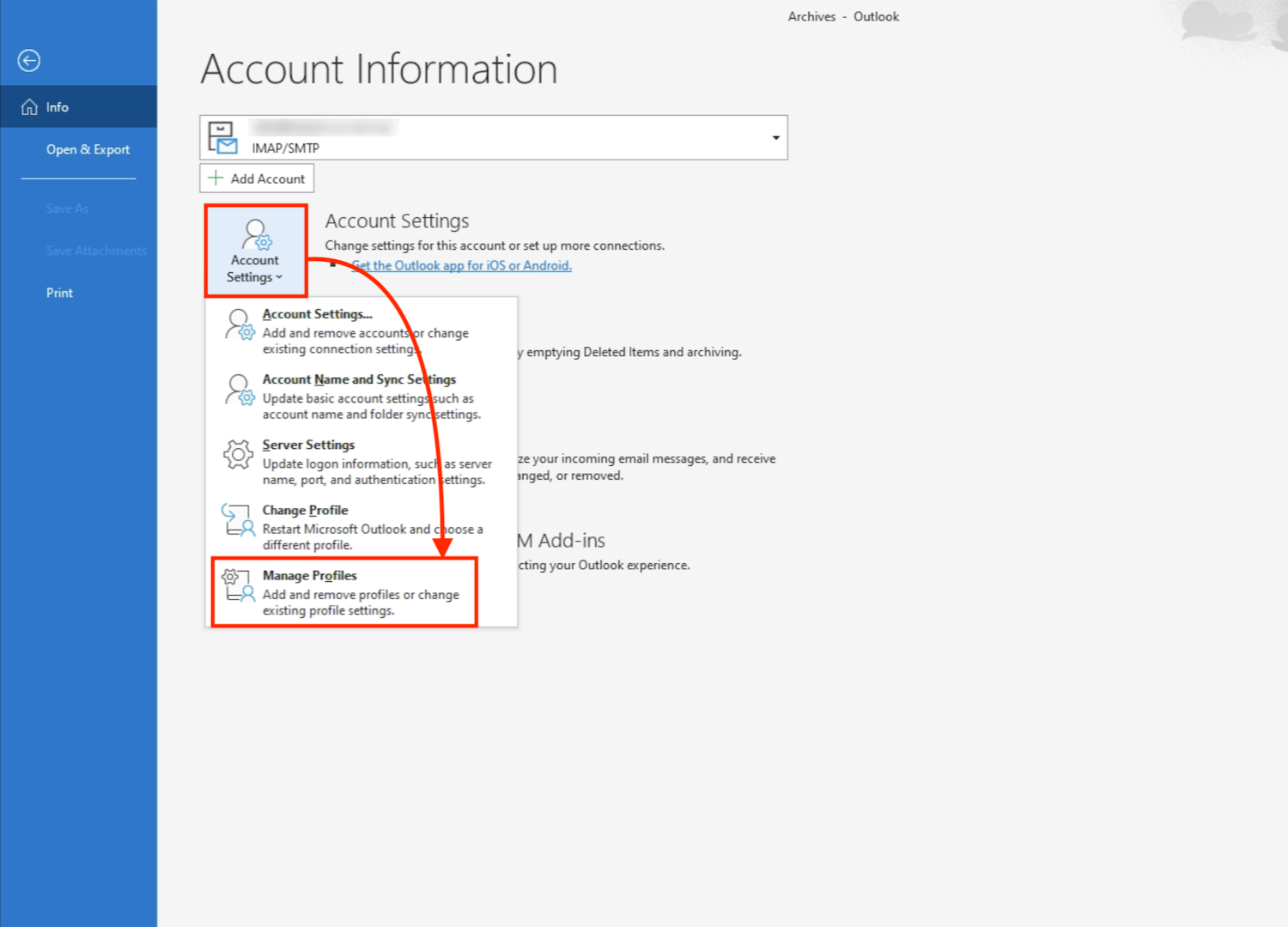Open Get the Outlook app link
The width and height of the screenshot is (1288, 927).
point(461,266)
